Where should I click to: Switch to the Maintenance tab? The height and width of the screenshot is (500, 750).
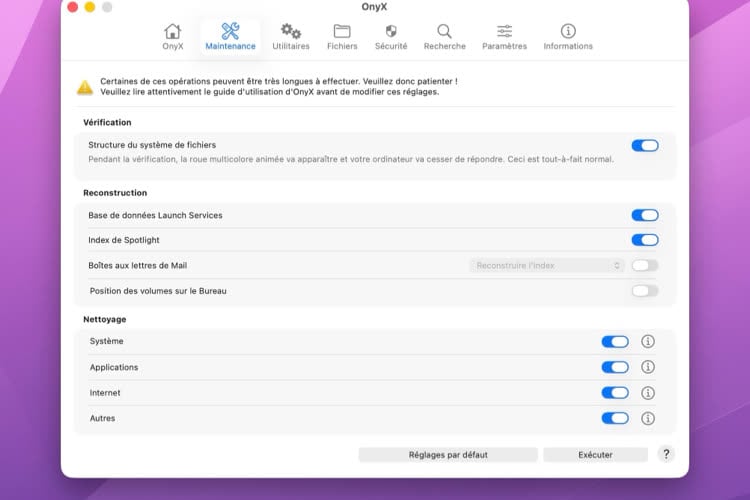[230, 37]
